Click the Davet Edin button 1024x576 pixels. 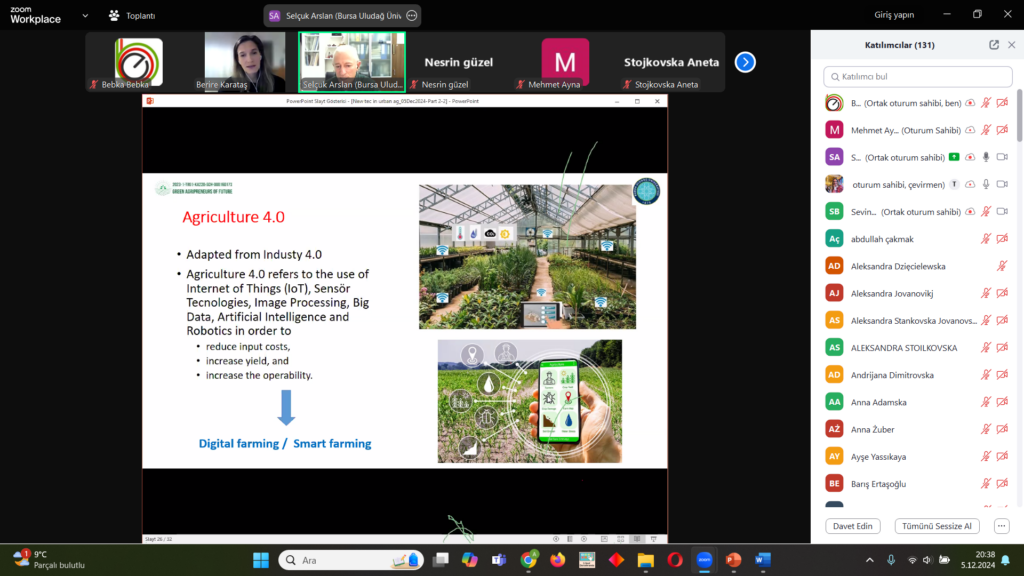(x=852, y=526)
